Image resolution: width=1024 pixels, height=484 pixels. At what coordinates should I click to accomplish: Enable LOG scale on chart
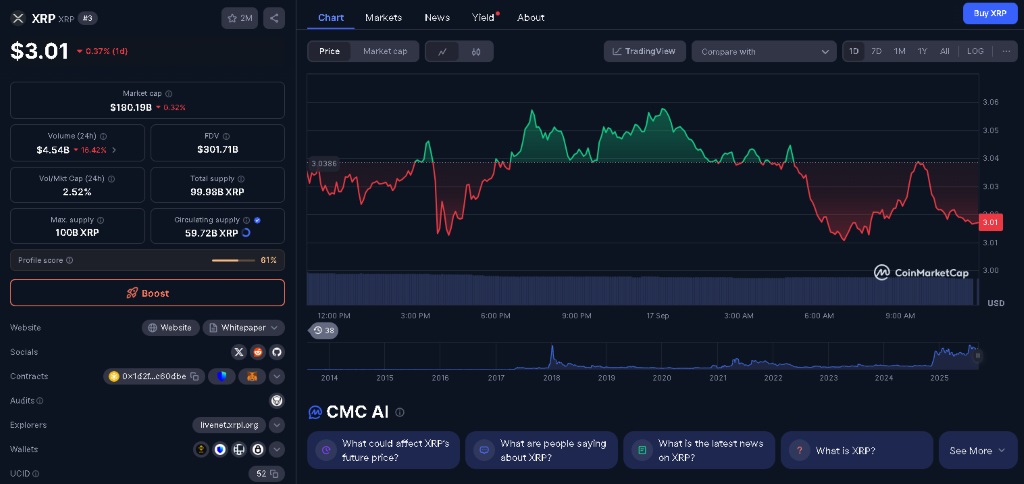(975, 51)
